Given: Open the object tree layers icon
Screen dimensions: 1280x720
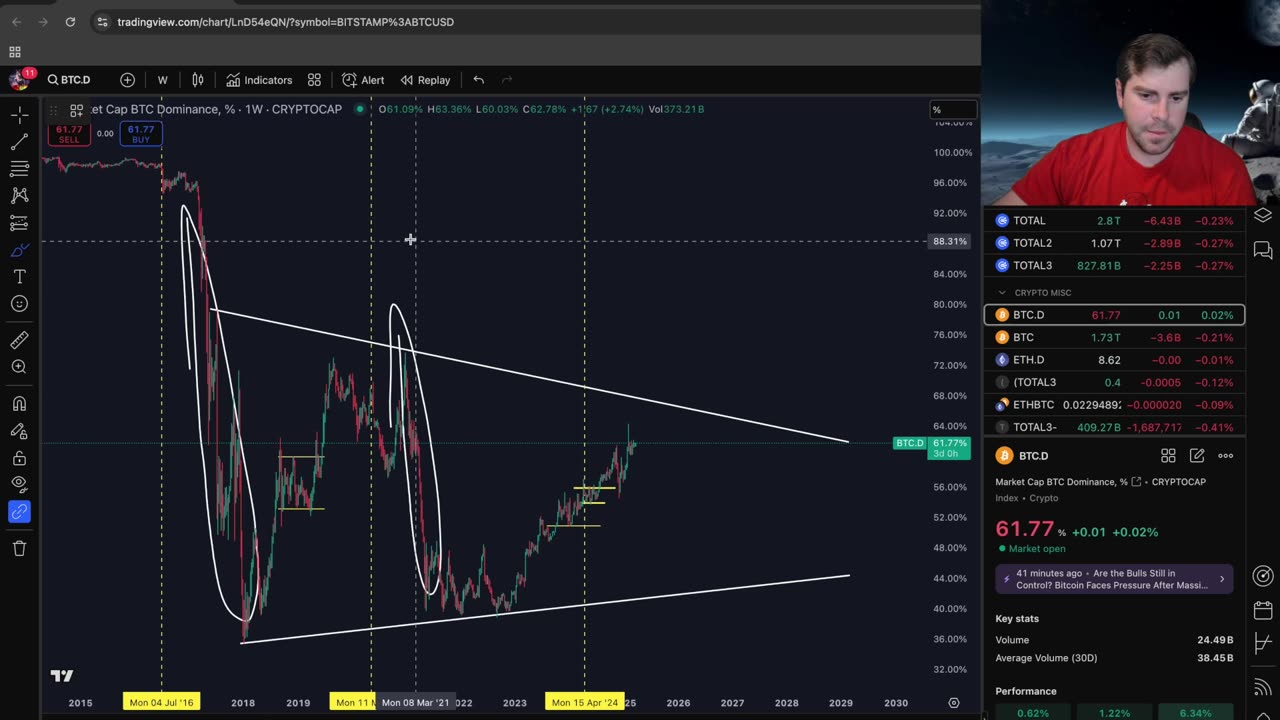Looking at the screenshot, I should click(x=1263, y=215).
